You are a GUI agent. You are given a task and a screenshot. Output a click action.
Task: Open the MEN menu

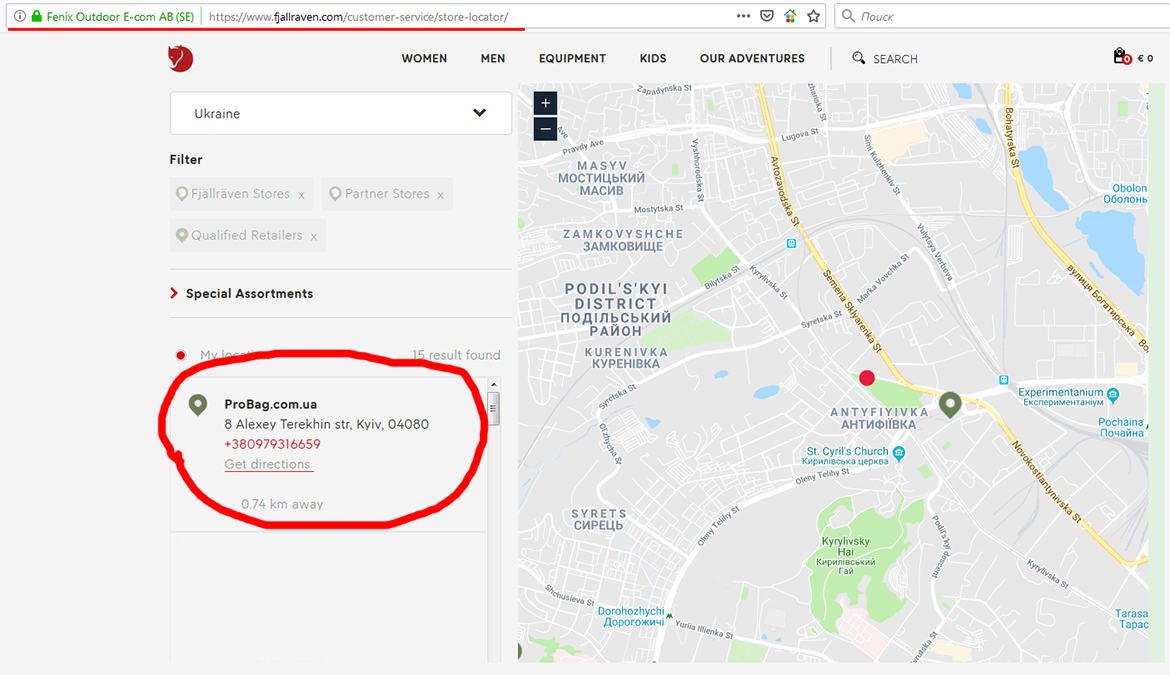coord(492,58)
